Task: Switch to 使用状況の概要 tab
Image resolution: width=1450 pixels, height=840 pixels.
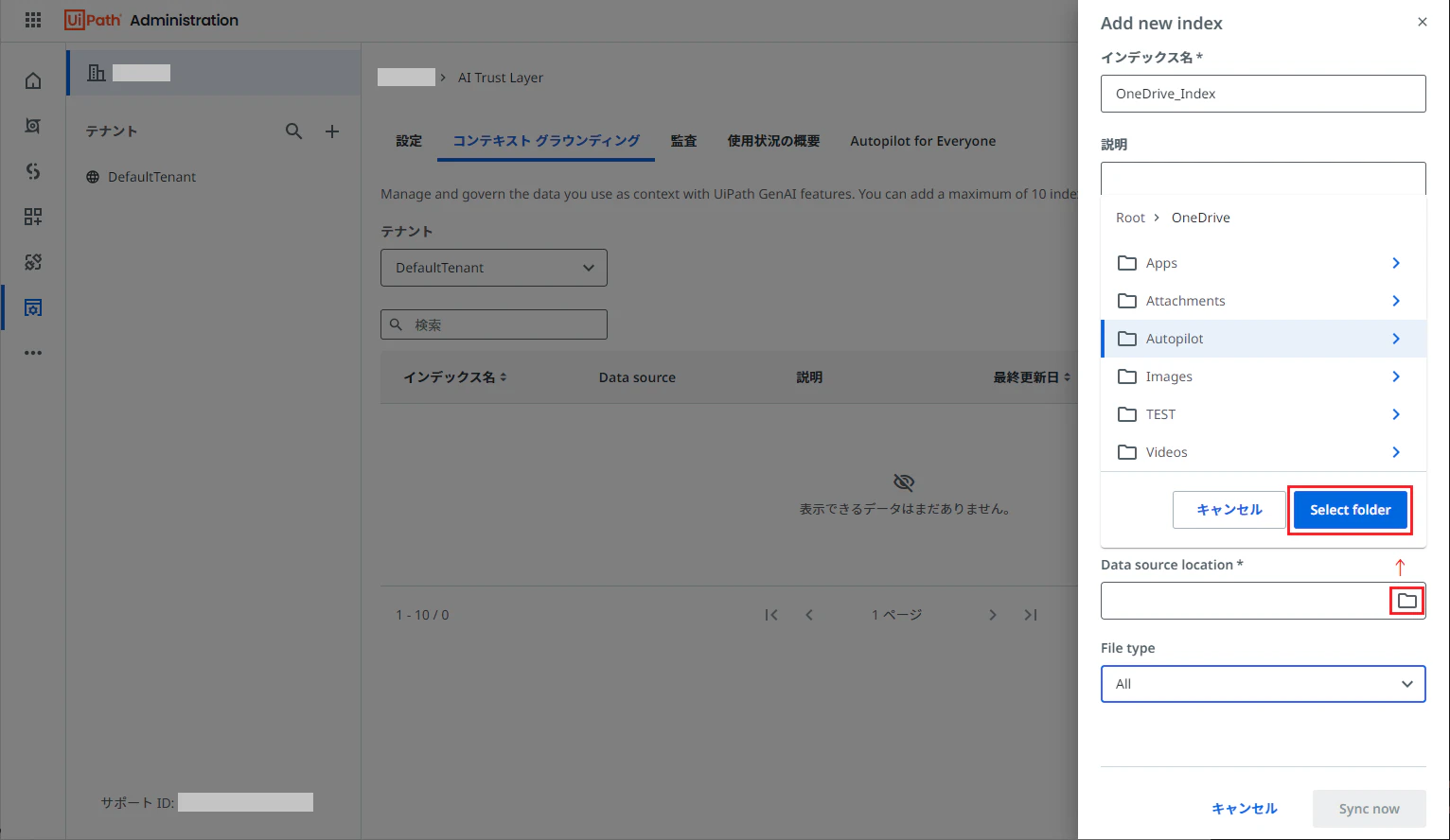Action: pos(773,141)
